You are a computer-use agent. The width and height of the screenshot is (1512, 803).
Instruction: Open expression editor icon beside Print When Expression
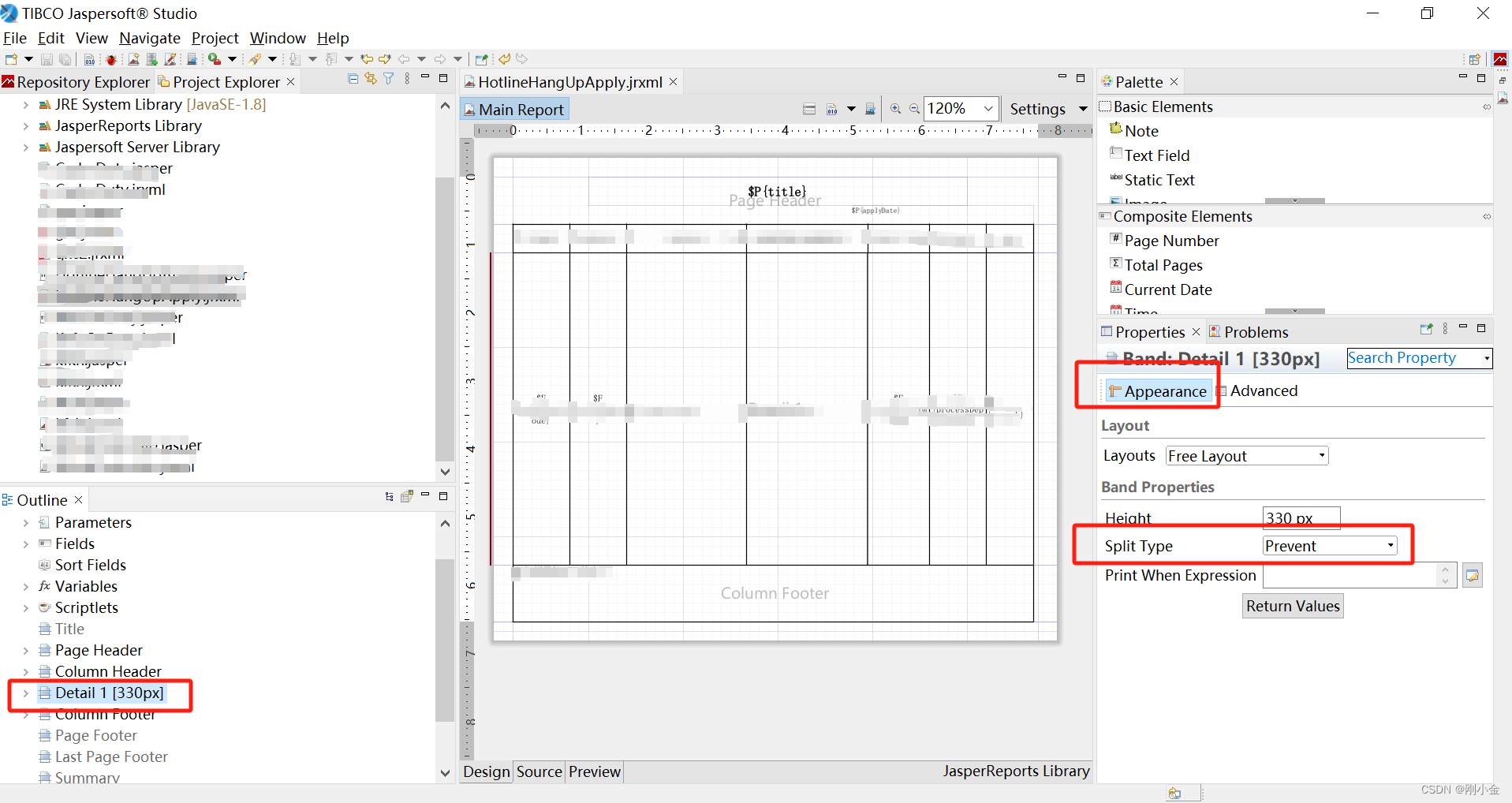pyautogui.click(x=1473, y=576)
